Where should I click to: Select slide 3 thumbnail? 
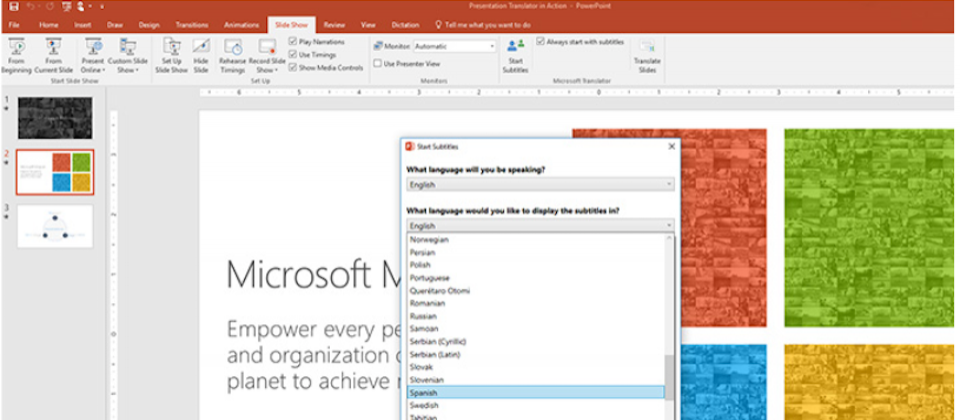55,226
